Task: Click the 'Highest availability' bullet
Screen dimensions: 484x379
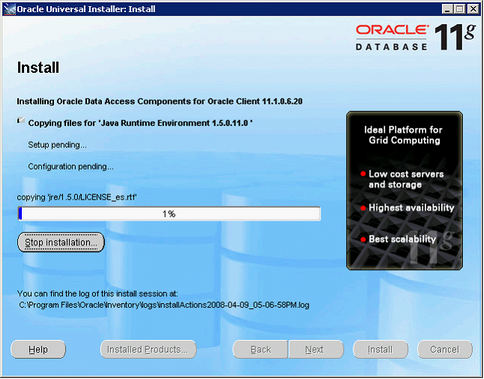Action: (x=407, y=208)
